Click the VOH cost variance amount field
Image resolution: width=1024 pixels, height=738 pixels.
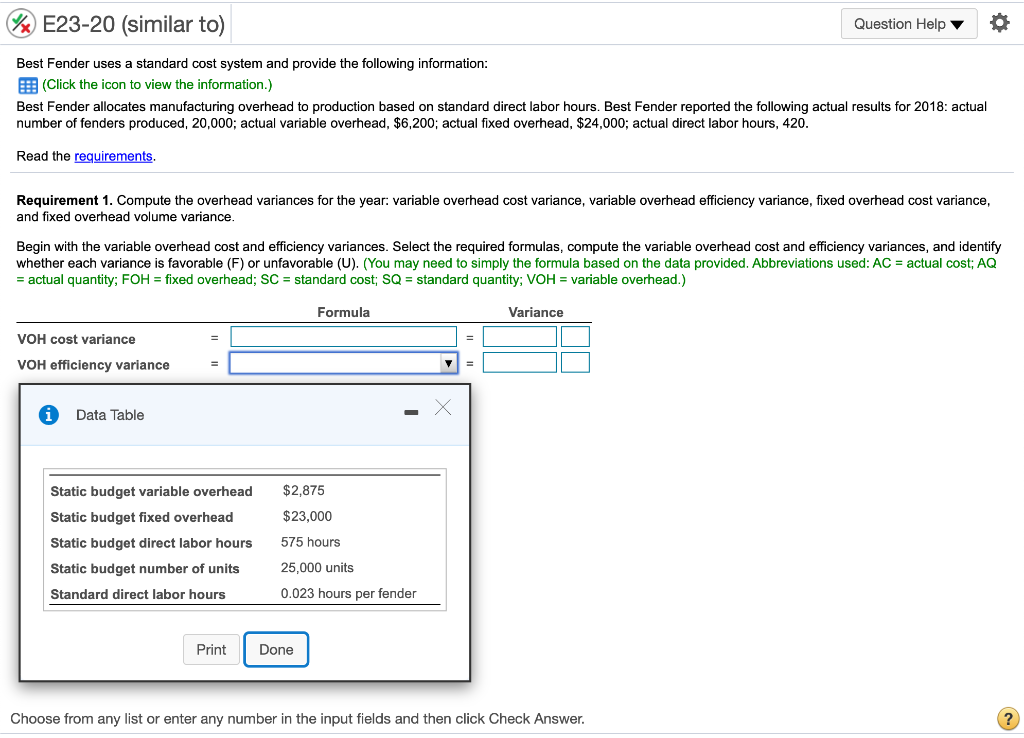(x=520, y=337)
